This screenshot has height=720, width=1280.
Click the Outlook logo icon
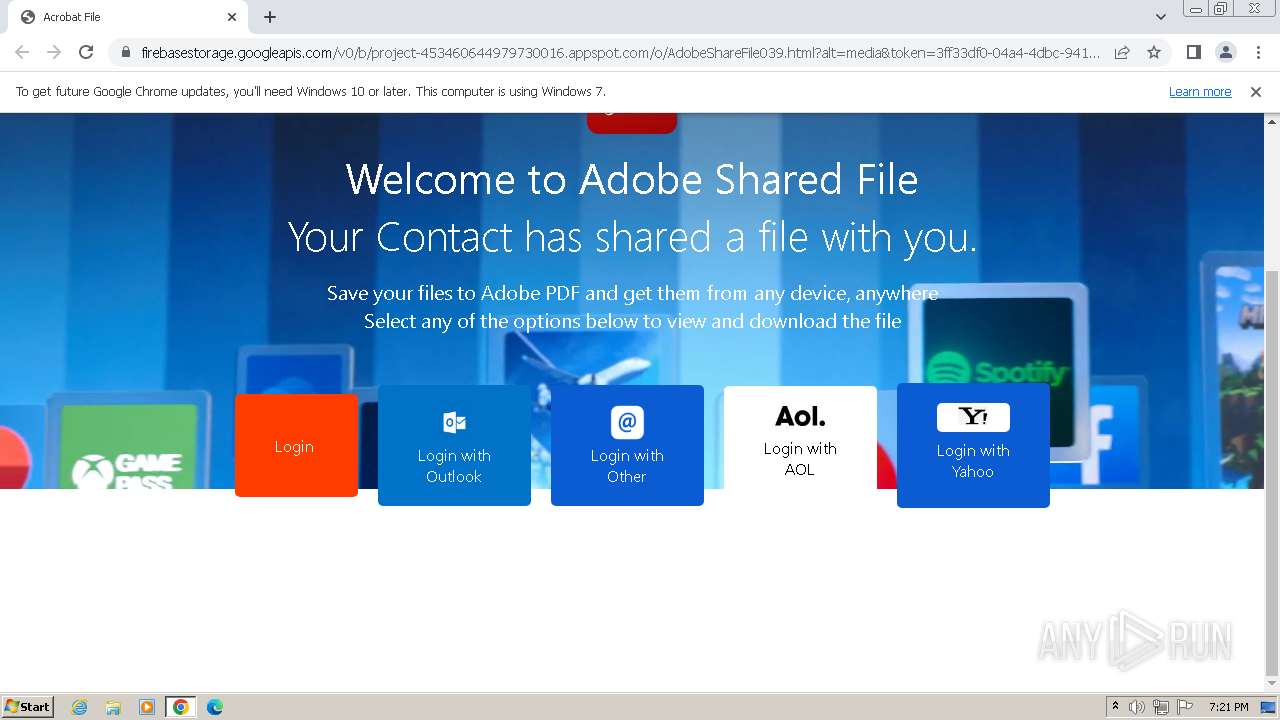coord(454,422)
